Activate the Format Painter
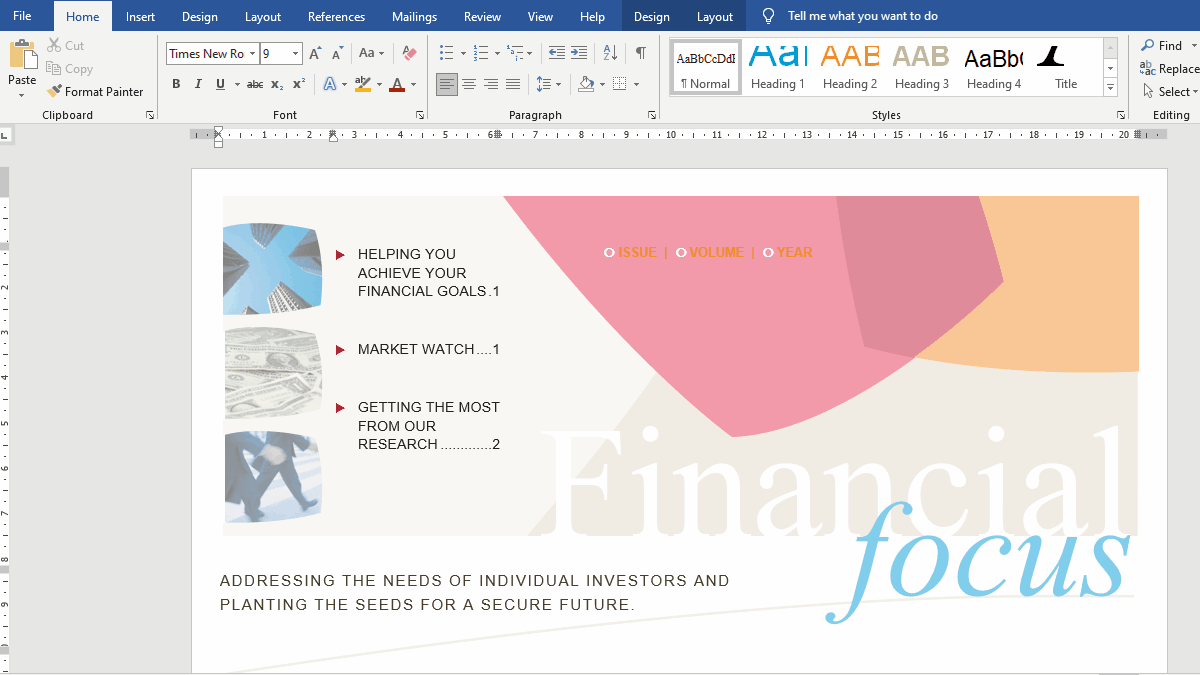This screenshot has width=1200, height=675. tap(95, 91)
